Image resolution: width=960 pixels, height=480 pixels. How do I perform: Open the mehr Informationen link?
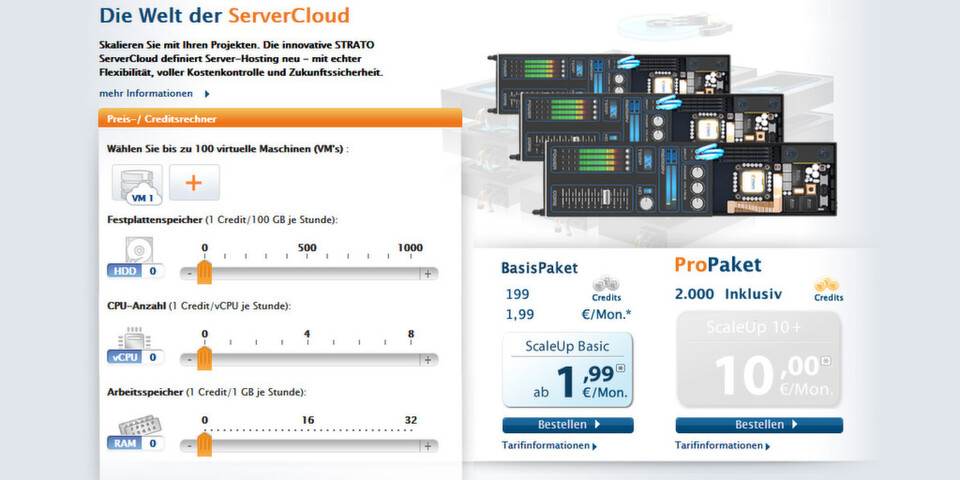click(146, 94)
